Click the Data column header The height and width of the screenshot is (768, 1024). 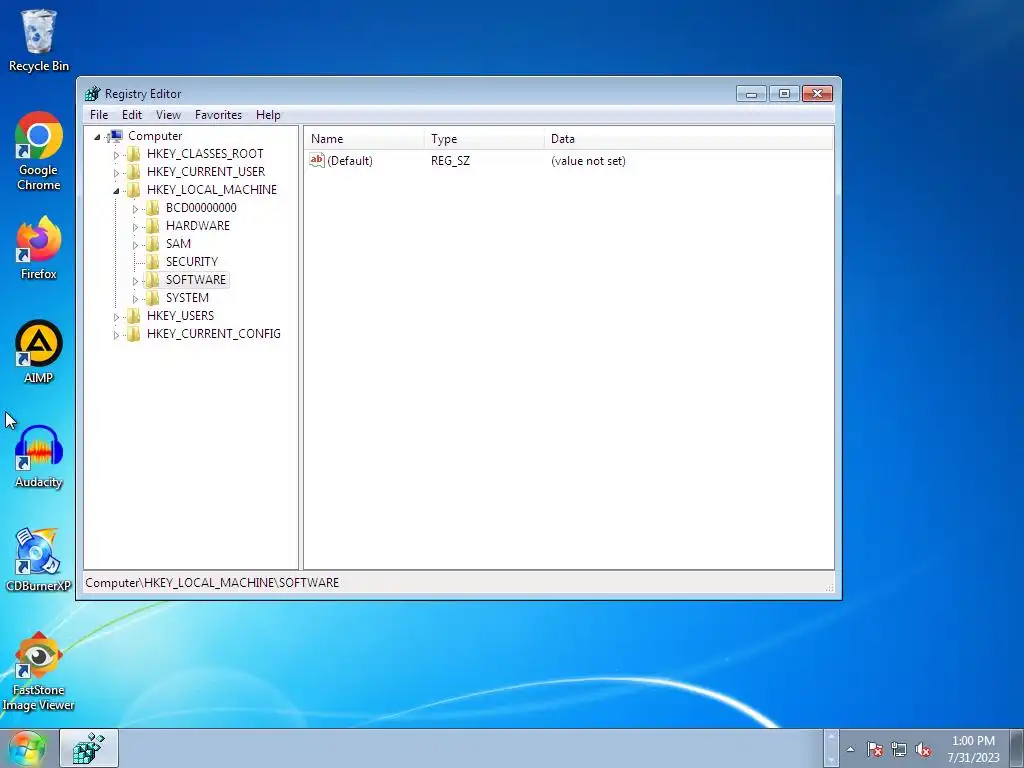click(688, 138)
